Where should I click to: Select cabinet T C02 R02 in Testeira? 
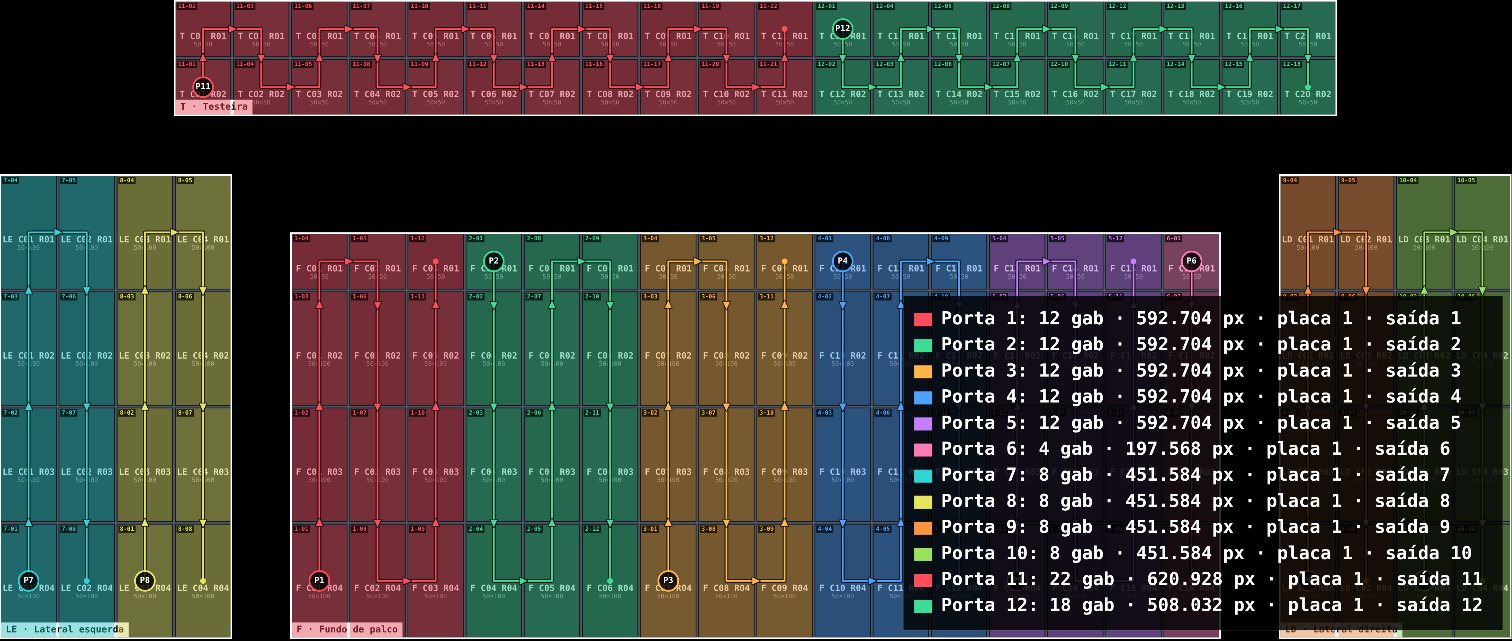pos(261,87)
